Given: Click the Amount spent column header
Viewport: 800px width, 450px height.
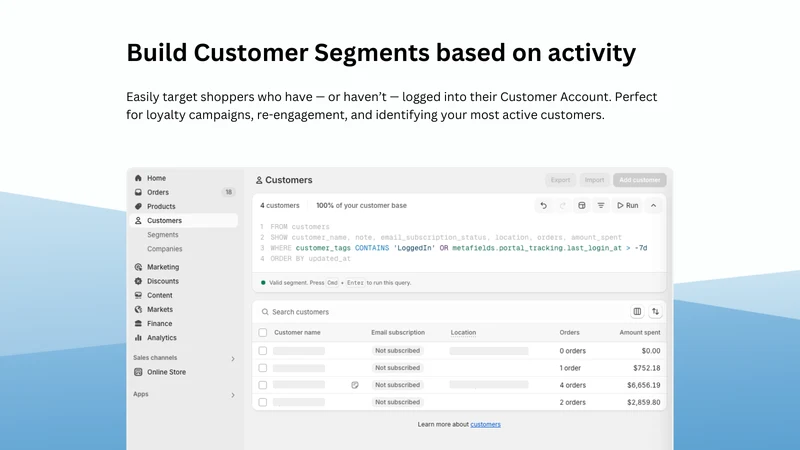Looking at the screenshot, I should click(x=640, y=333).
